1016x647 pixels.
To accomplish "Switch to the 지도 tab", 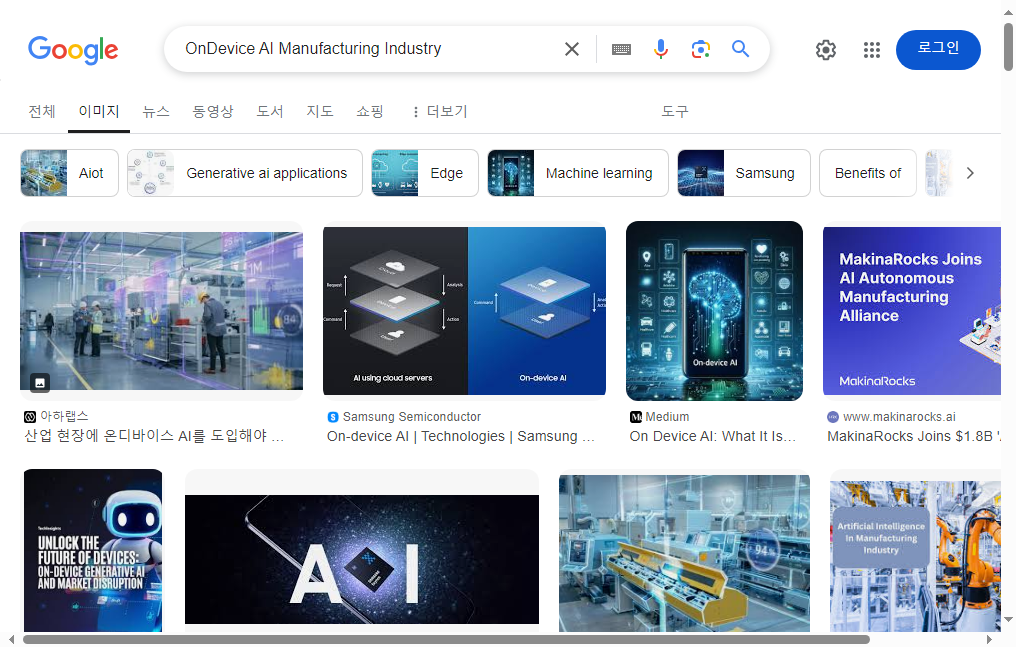I will (x=319, y=111).
